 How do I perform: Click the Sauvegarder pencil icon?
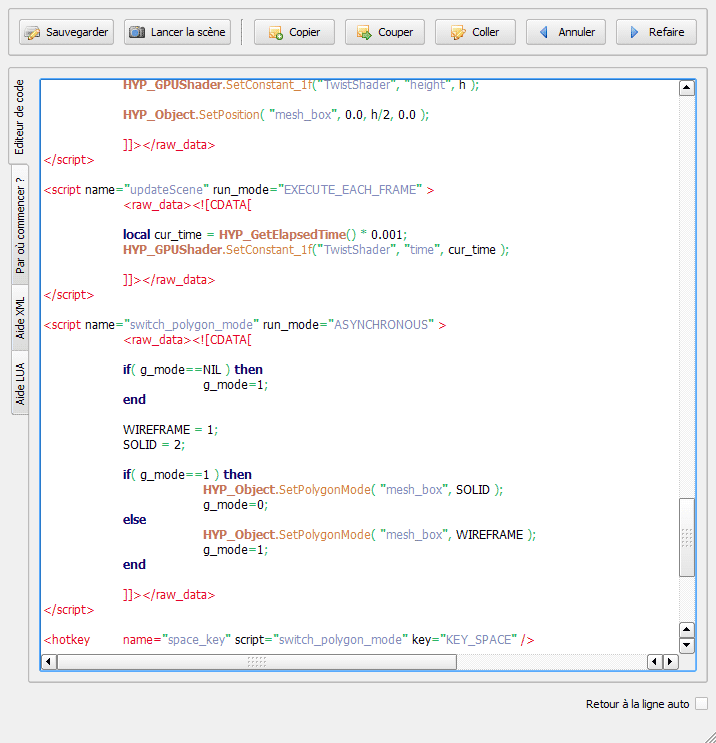tap(32, 33)
